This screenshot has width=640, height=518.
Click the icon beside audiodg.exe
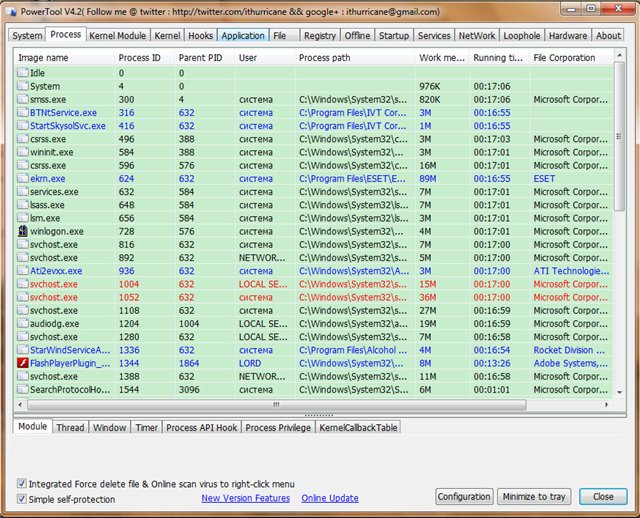(x=23, y=323)
